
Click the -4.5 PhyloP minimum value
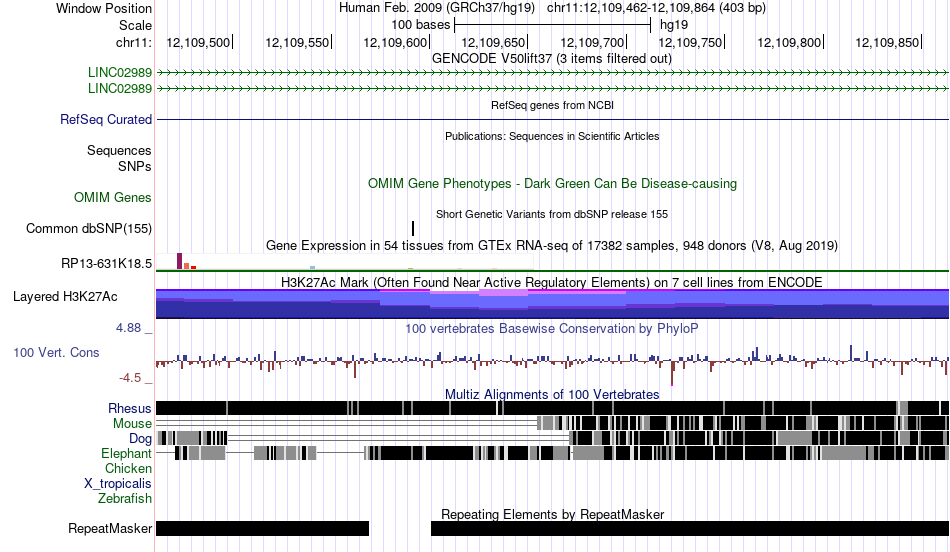pos(130,378)
